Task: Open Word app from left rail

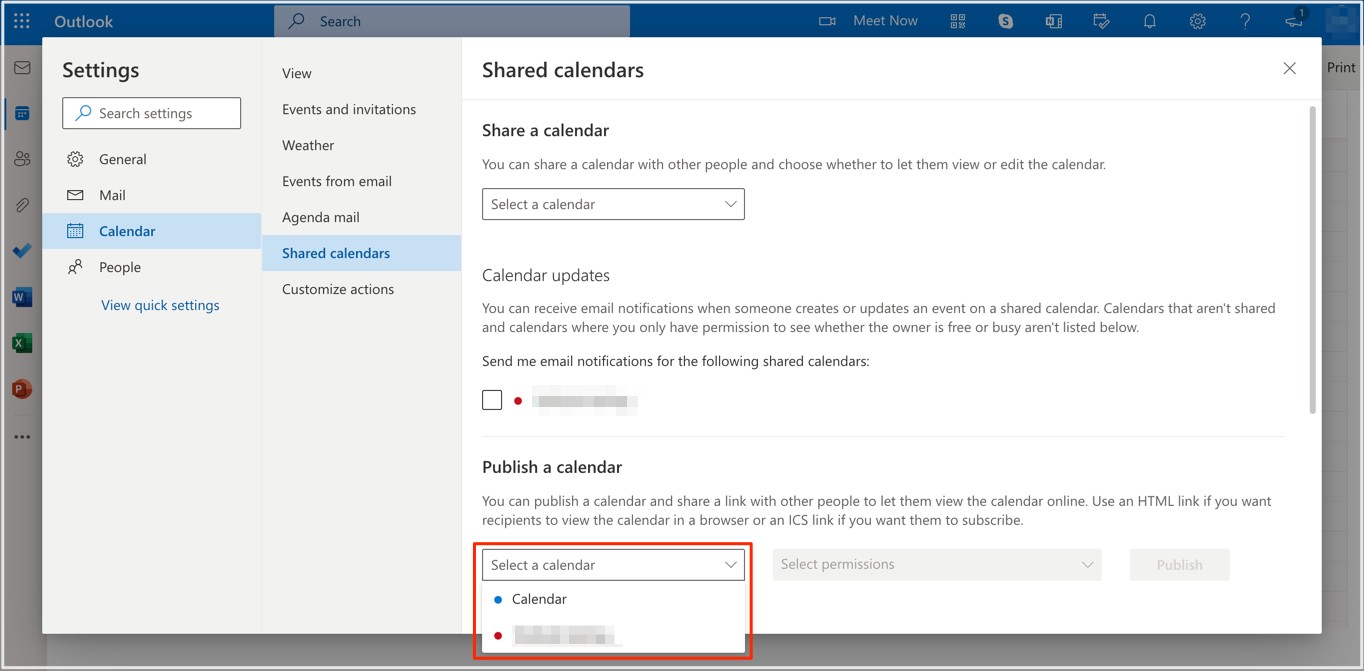Action: (22, 297)
